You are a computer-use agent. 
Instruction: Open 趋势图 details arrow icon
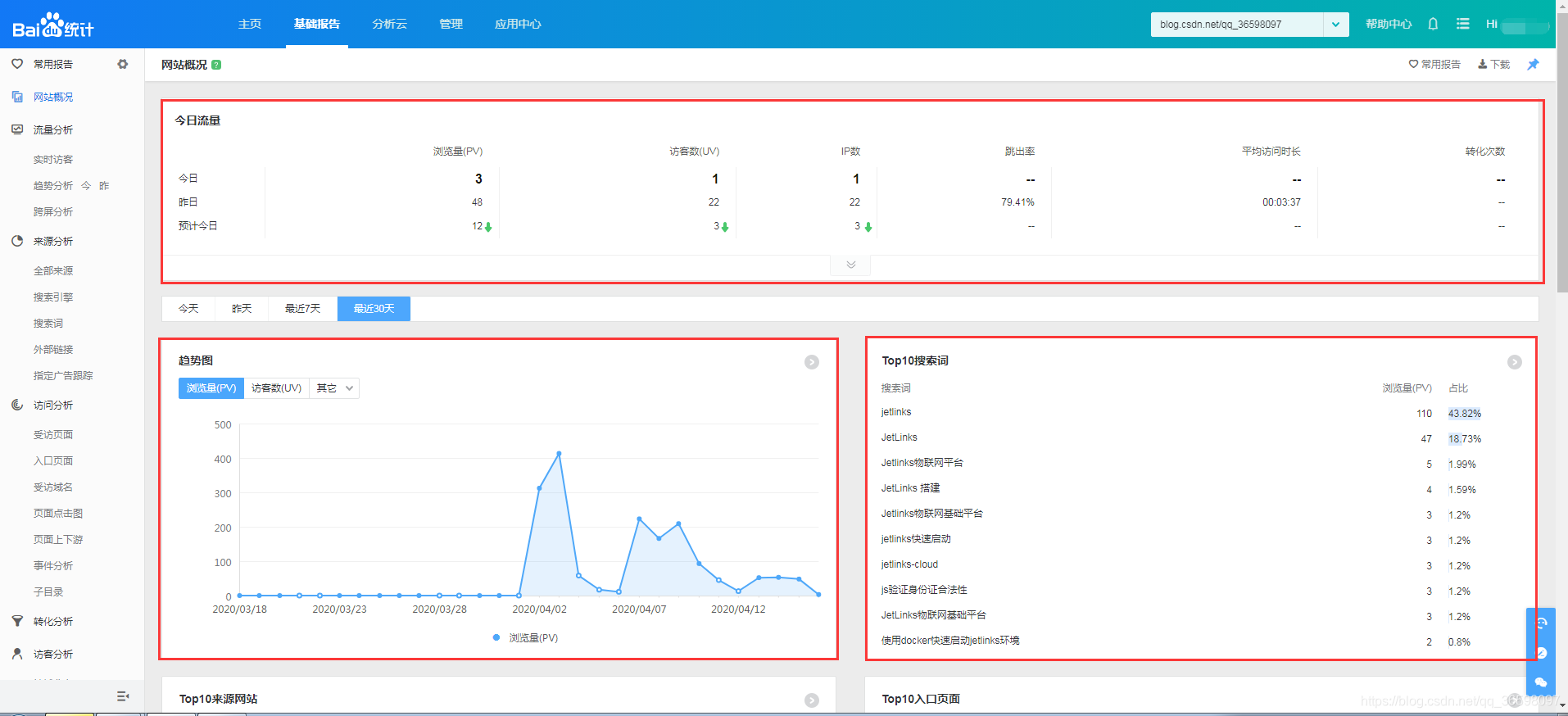tap(812, 362)
